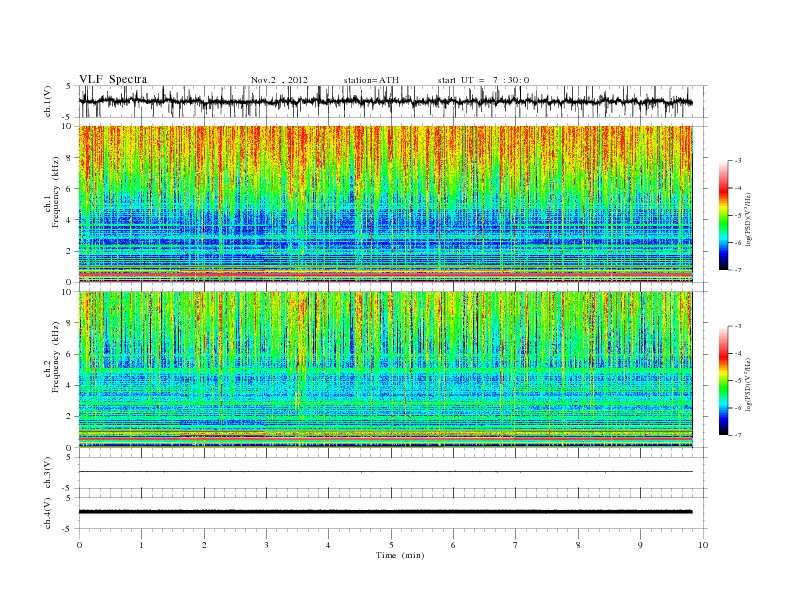Click the '3' time axis tick label

pyautogui.click(x=266, y=545)
